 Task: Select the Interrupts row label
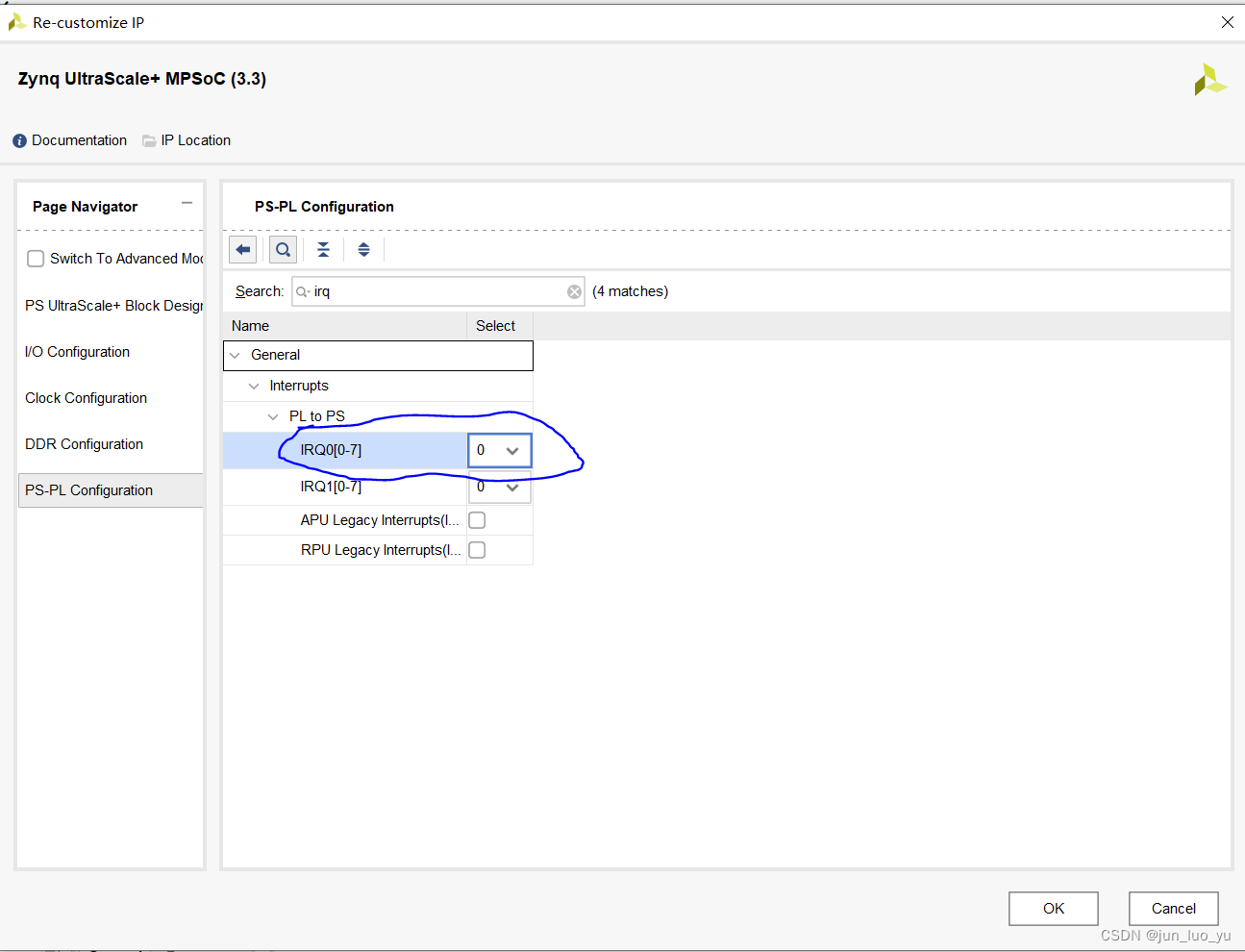coord(299,386)
